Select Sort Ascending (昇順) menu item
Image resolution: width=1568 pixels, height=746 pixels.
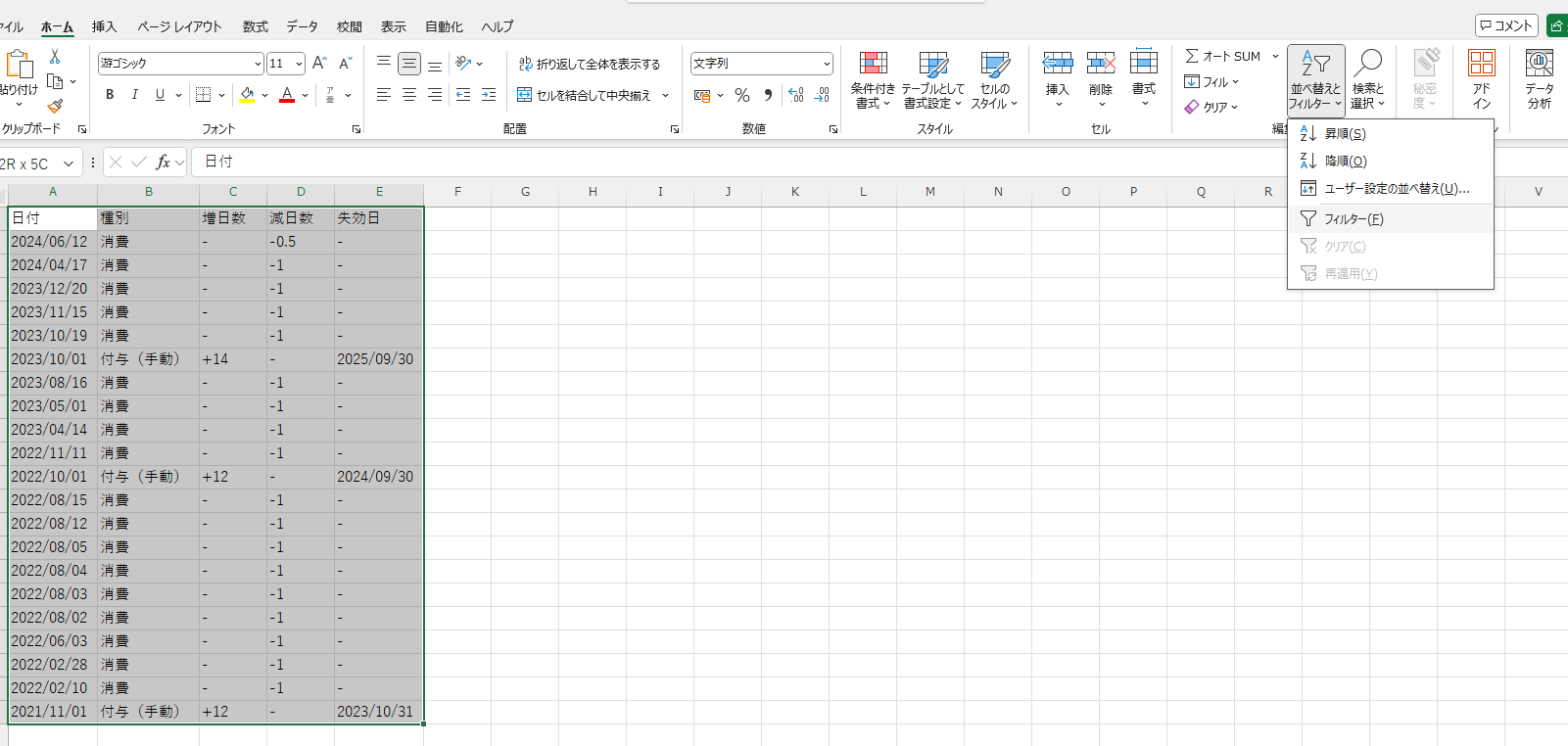click(x=1390, y=133)
